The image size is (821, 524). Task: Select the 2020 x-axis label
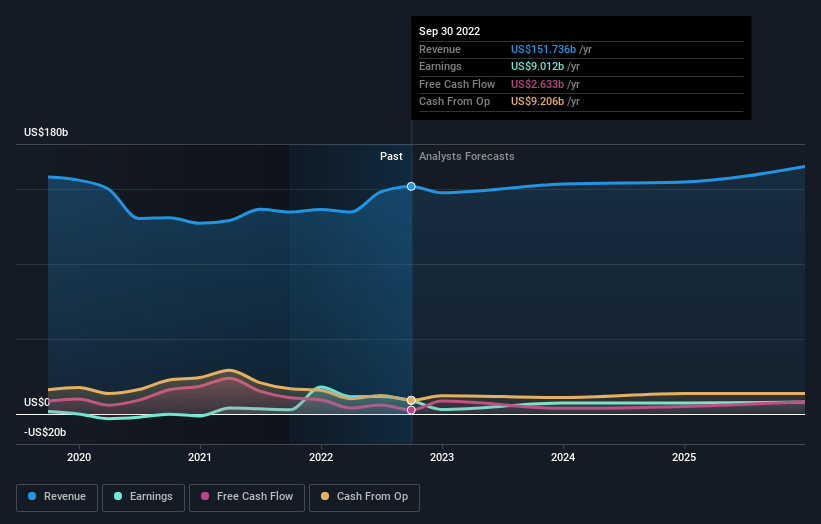click(x=79, y=458)
